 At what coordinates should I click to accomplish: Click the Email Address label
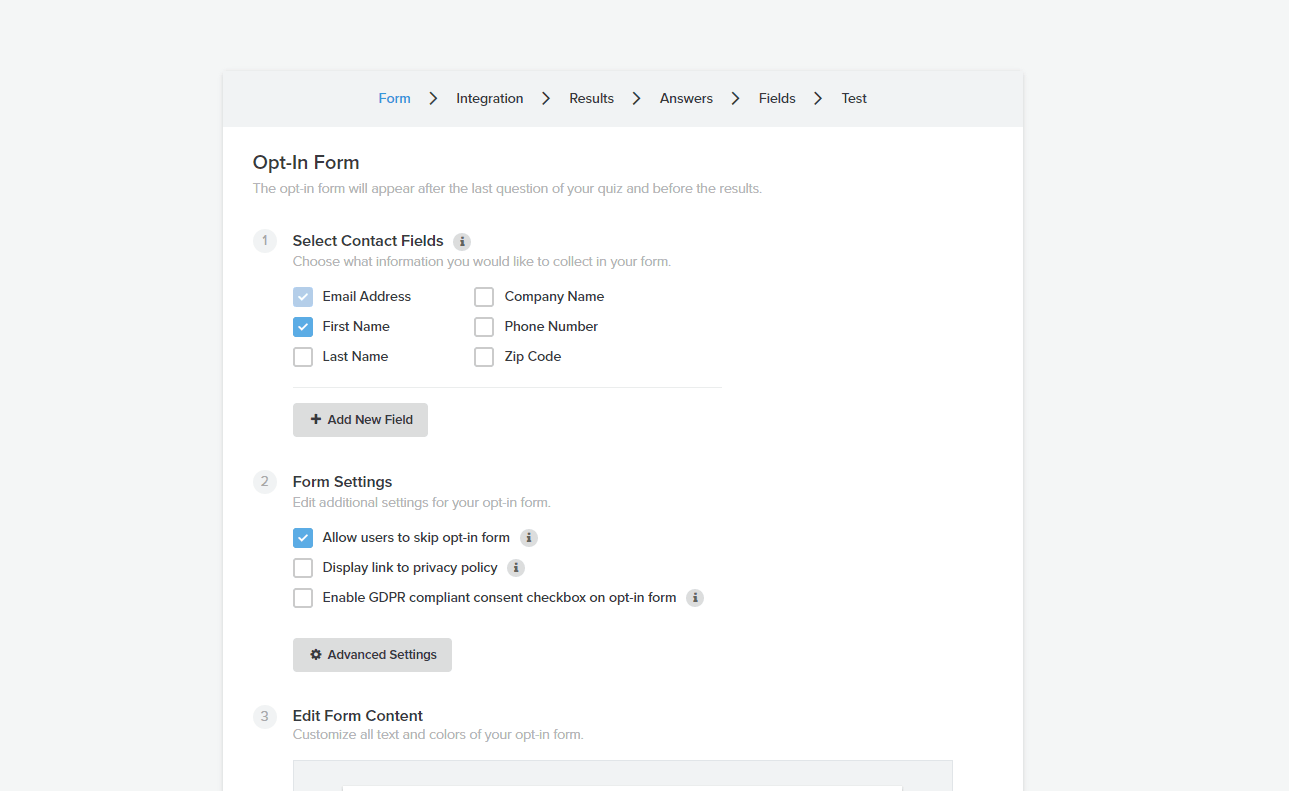pyautogui.click(x=367, y=297)
